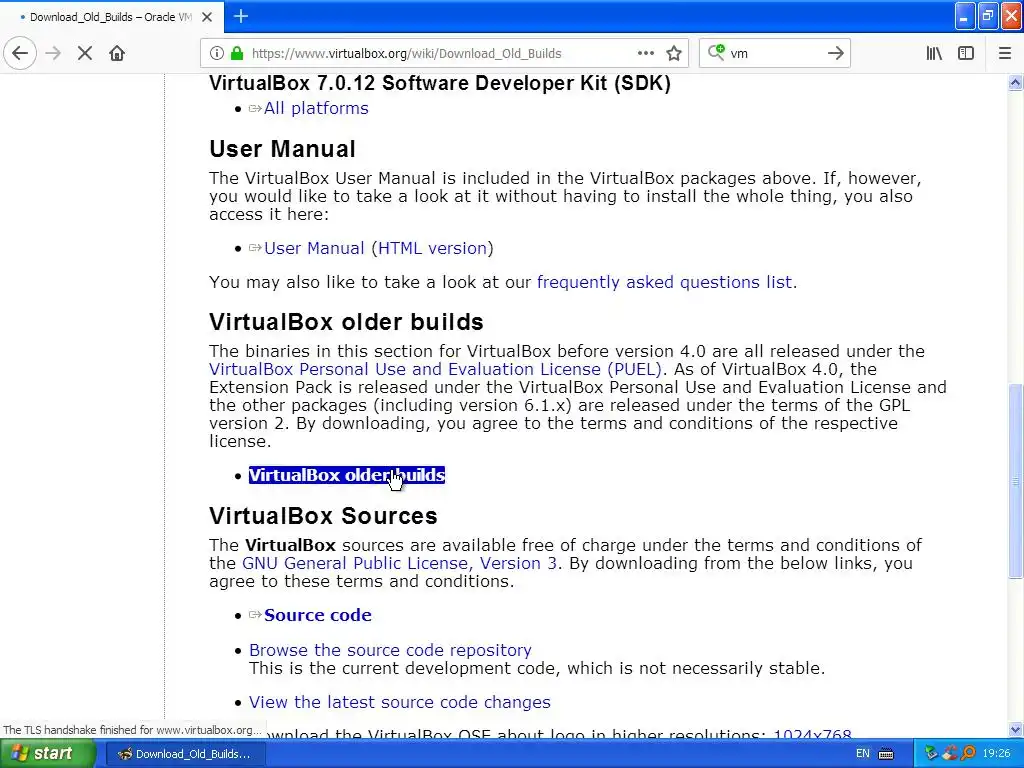The width and height of the screenshot is (1024, 768).
Task: Open All platforms SDK link
Action: (316, 108)
